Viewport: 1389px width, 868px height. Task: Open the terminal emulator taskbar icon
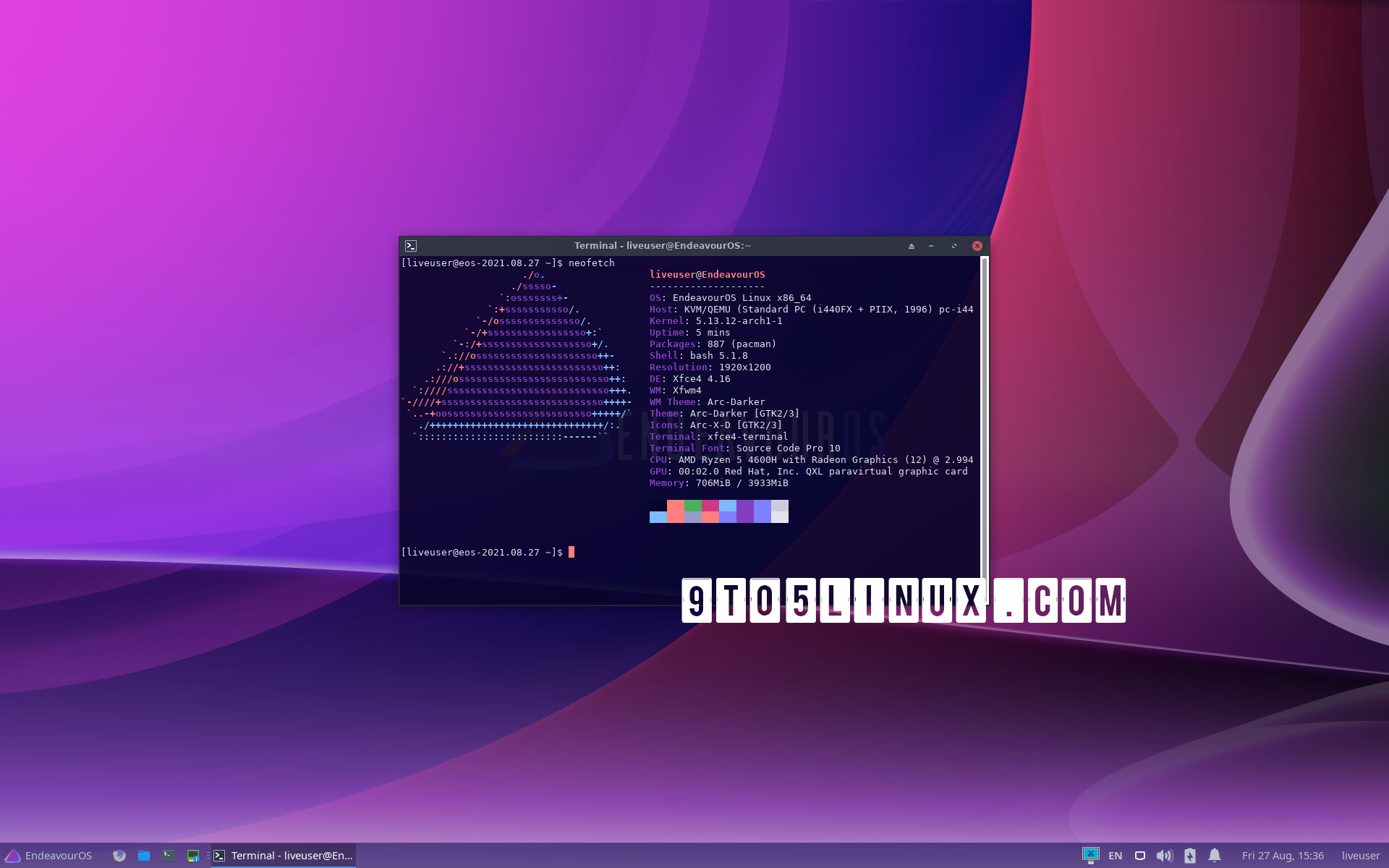pos(169,856)
